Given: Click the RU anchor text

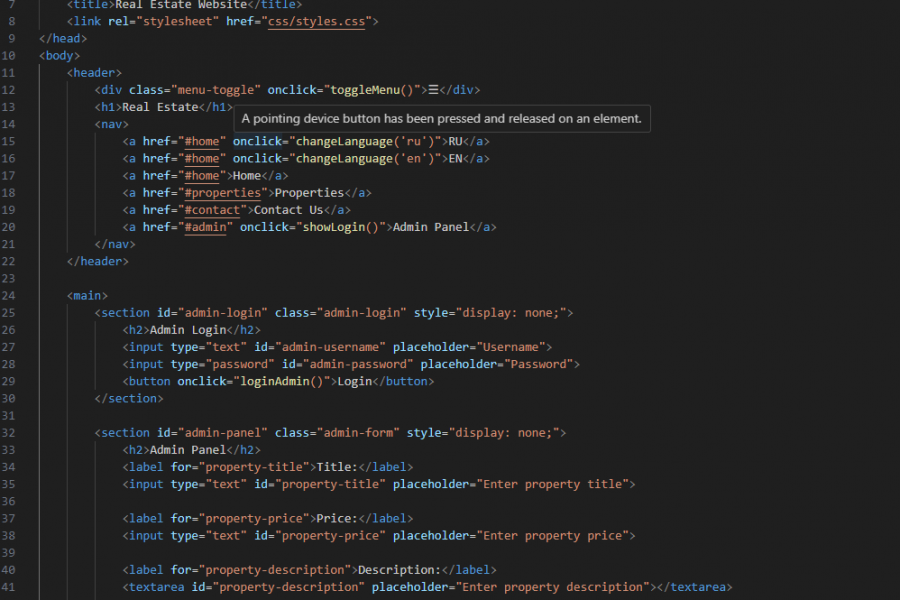Looking at the screenshot, I should tap(456, 141).
